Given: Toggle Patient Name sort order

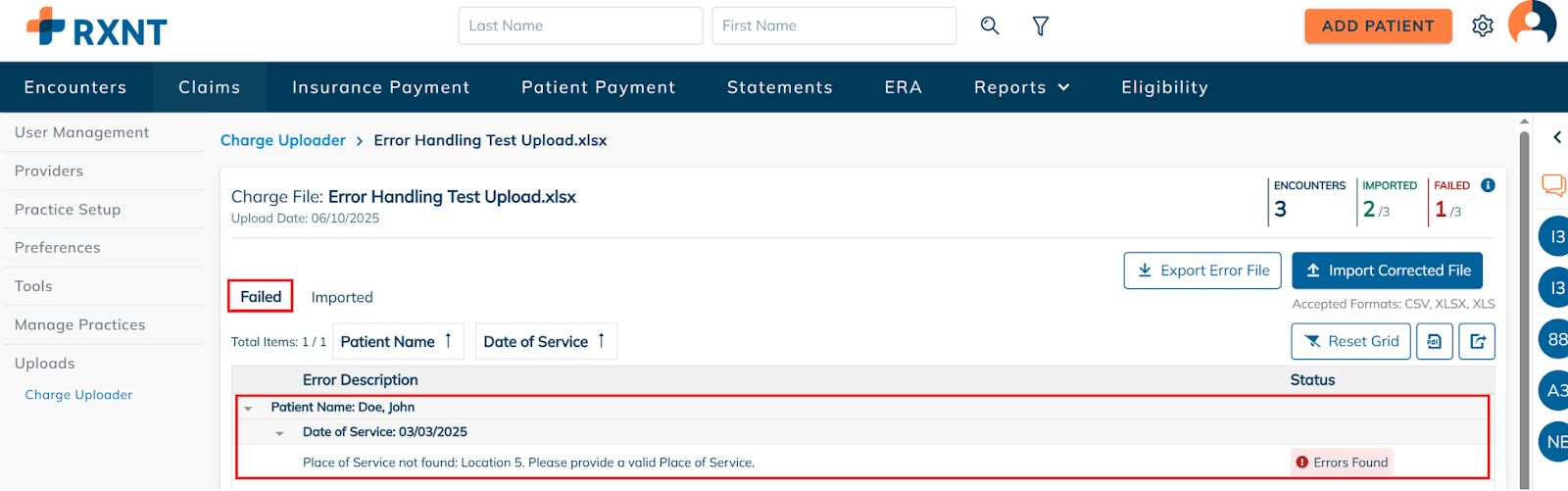Looking at the screenshot, I should coord(397,341).
